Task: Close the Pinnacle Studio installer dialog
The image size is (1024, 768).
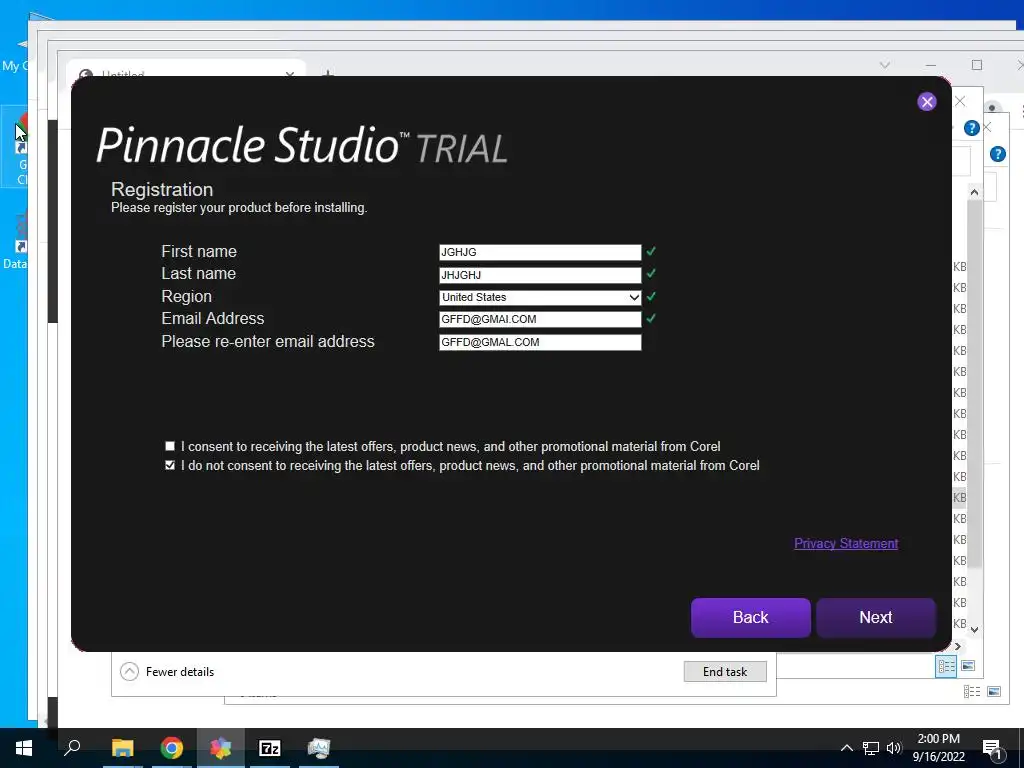Action: coord(926,102)
